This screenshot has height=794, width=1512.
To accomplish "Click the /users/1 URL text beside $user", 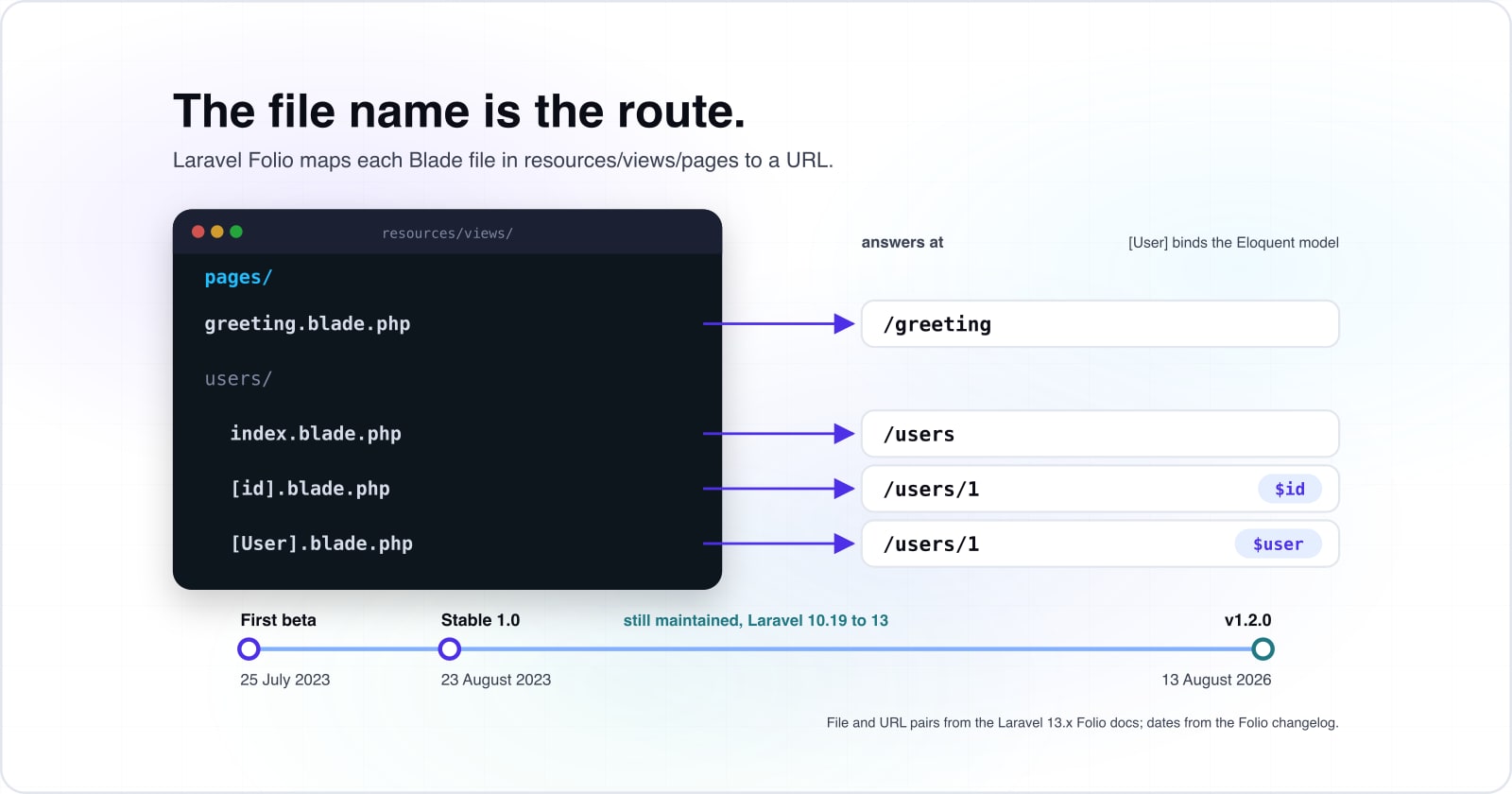I will (x=931, y=544).
